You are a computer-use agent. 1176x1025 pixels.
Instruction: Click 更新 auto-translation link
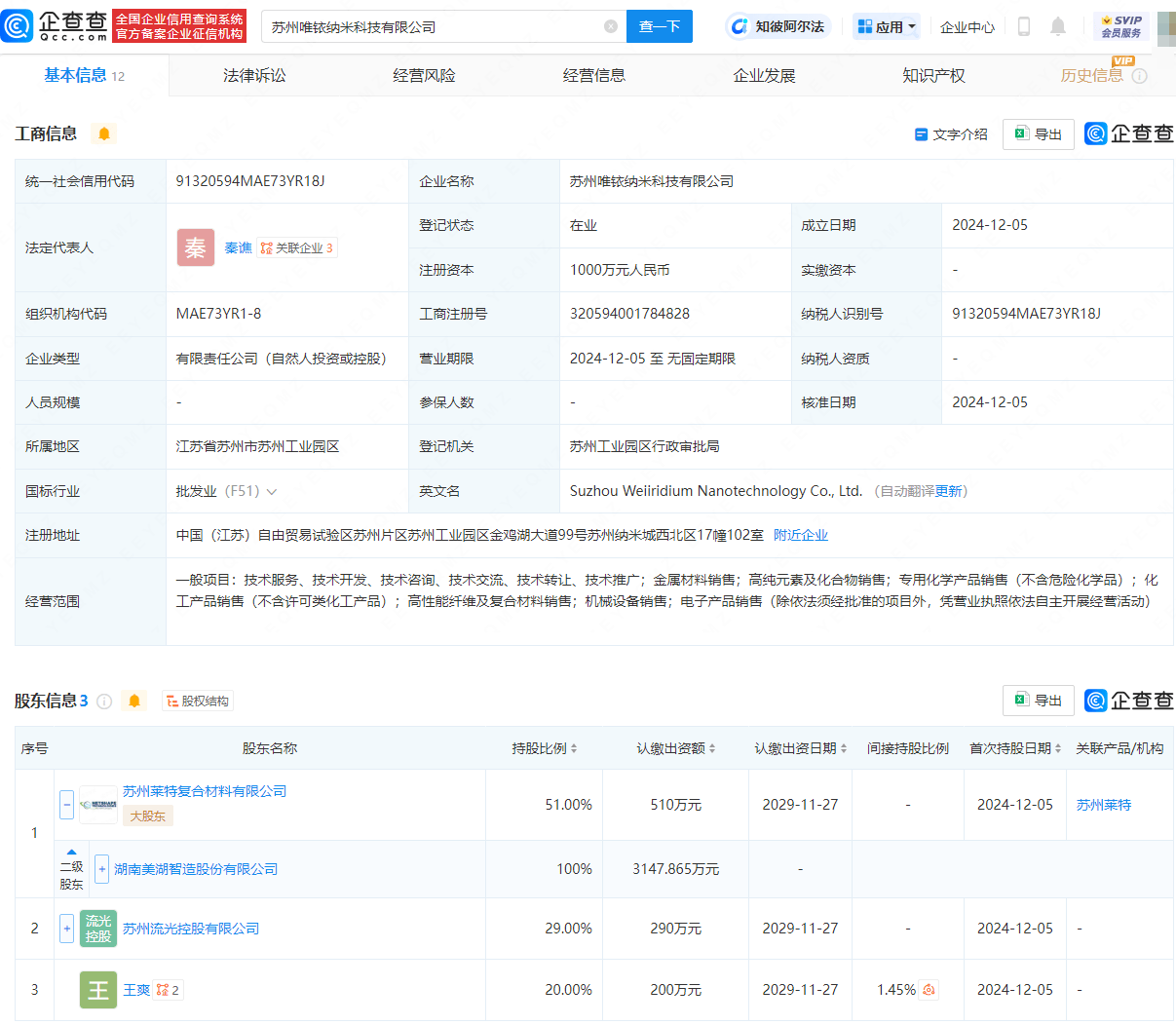[948, 491]
